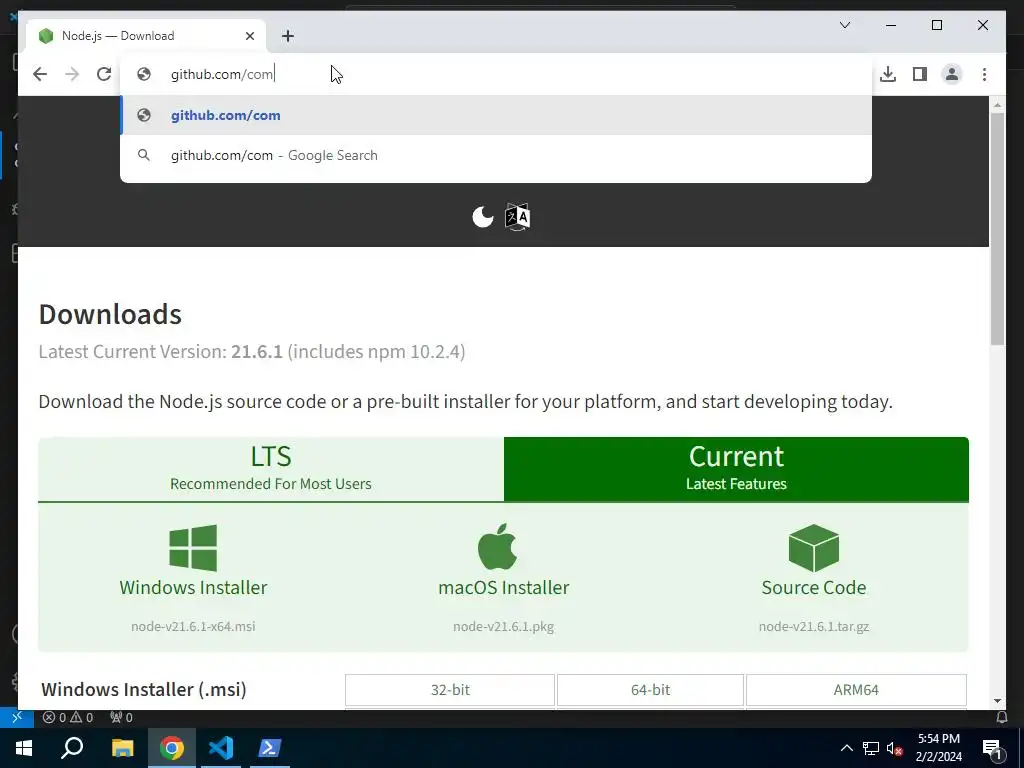Download node-v21.6.1.pkg
Viewport: 1024px width, 768px height.
(x=504, y=626)
